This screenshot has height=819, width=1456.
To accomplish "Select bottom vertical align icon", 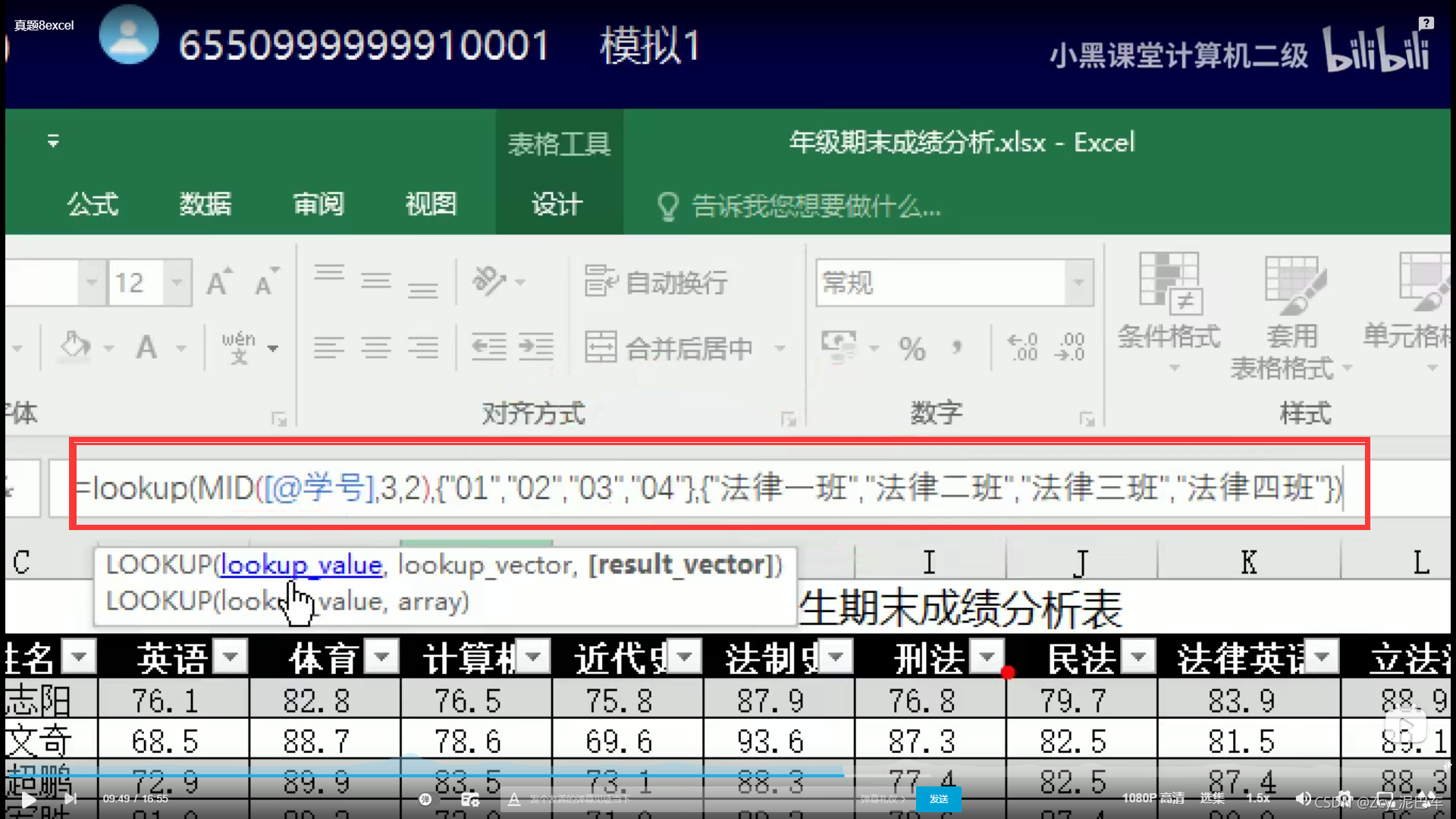I will pos(423,290).
